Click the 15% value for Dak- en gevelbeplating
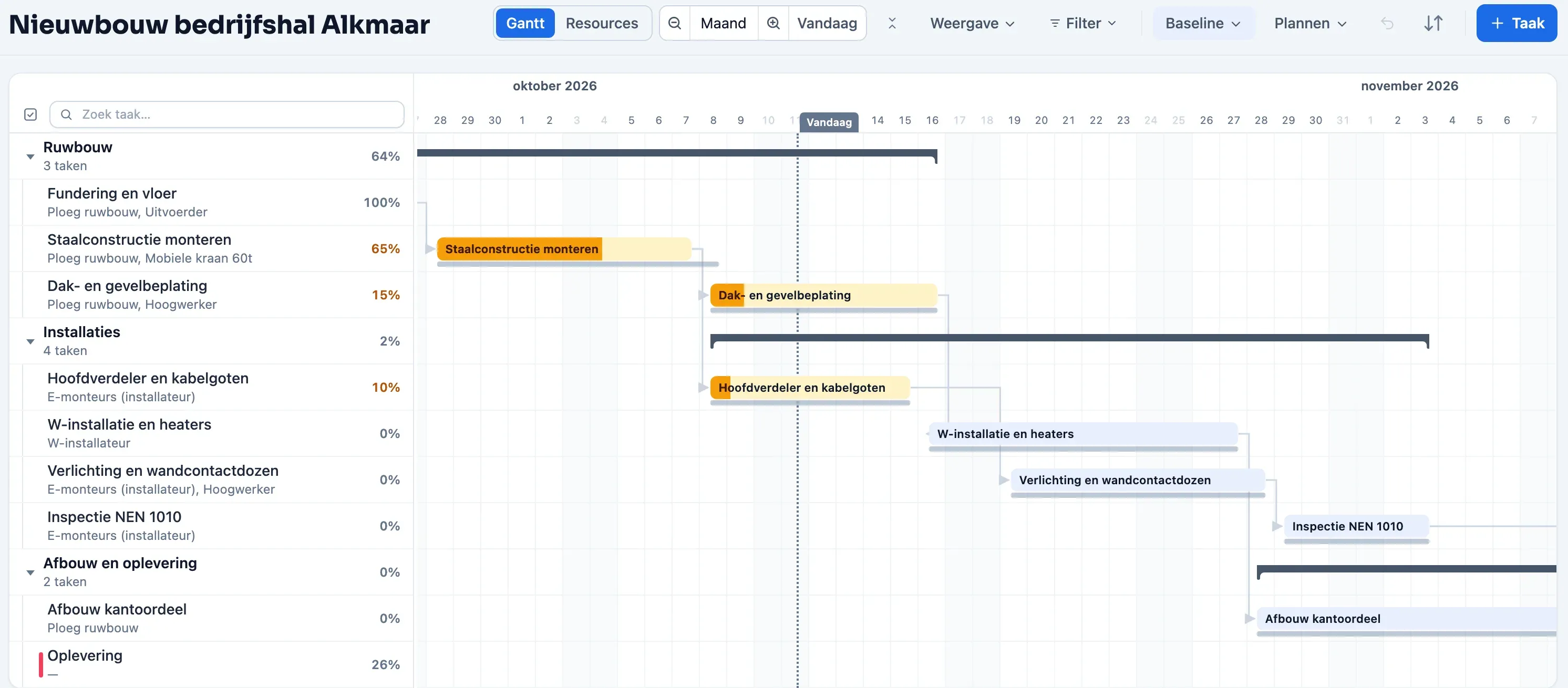Image resolution: width=1568 pixels, height=688 pixels. pos(386,295)
